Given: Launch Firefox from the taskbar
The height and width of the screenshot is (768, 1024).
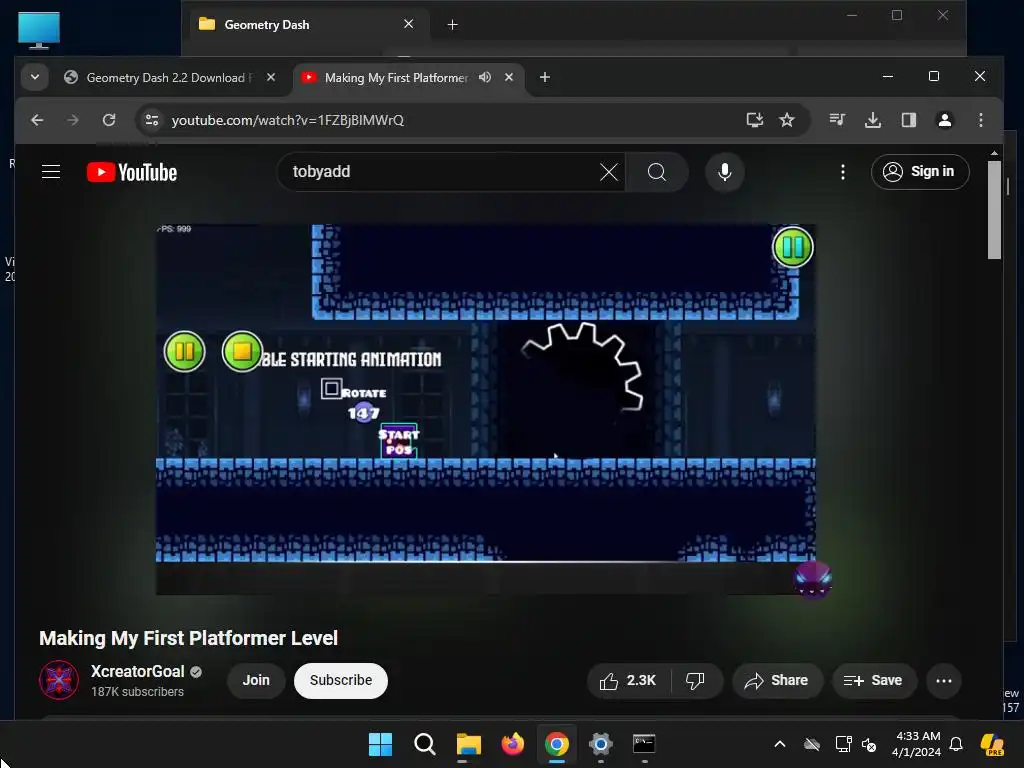Looking at the screenshot, I should point(513,744).
